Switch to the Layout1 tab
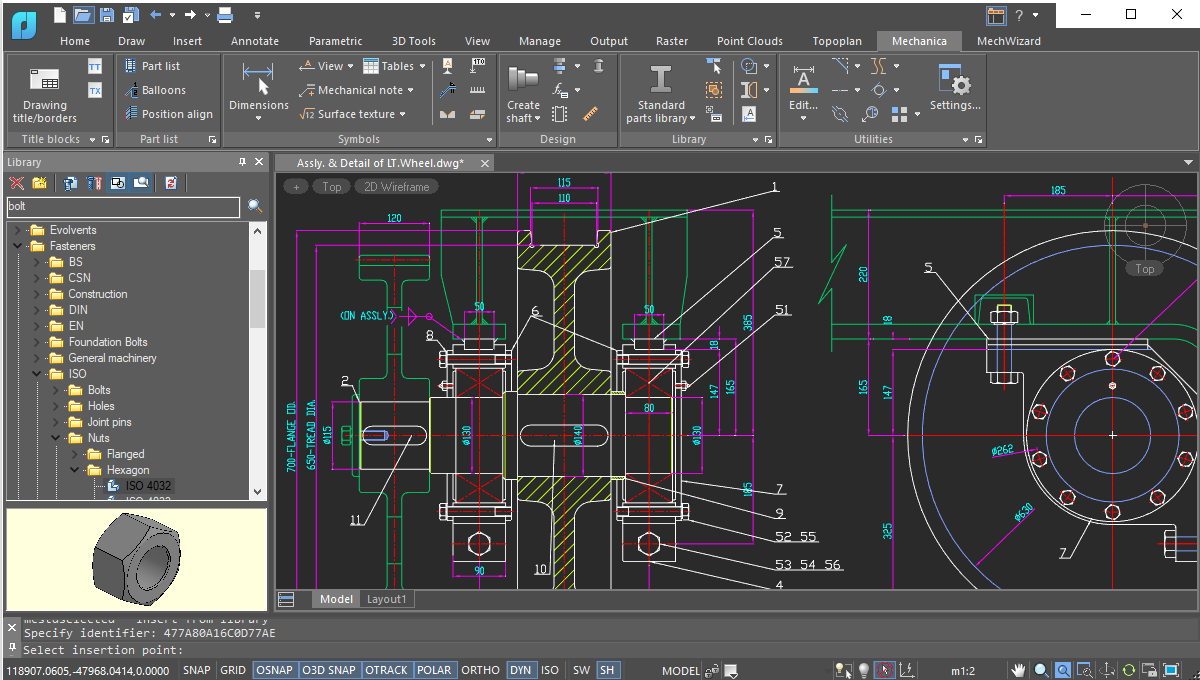The height and width of the screenshot is (680, 1200). pyautogui.click(x=387, y=598)
